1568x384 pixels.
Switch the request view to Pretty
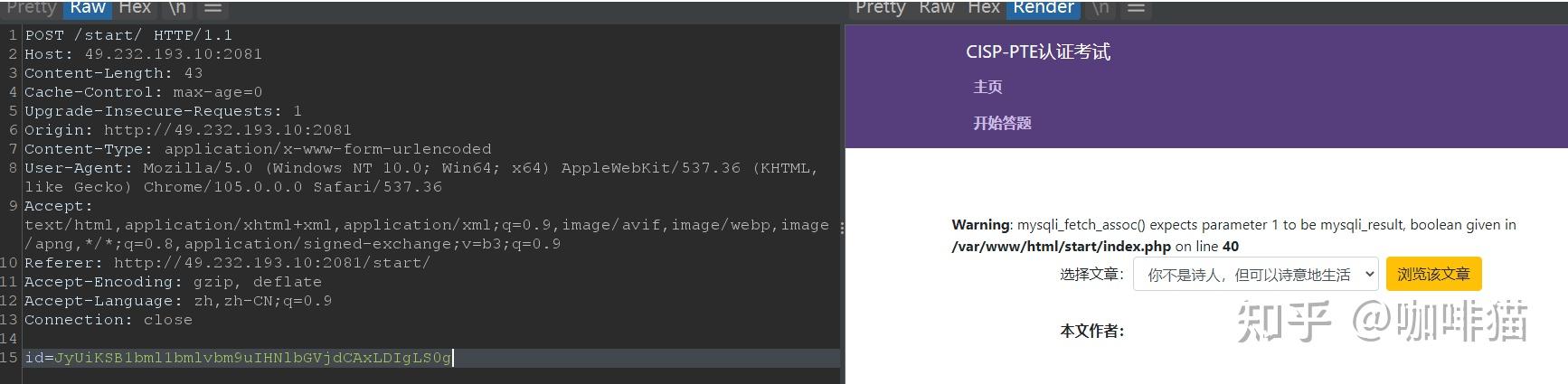point(32,8)
